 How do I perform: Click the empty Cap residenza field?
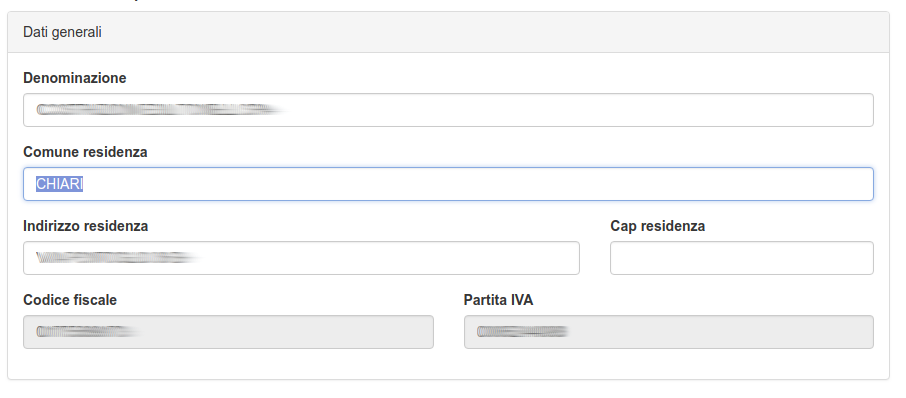(x=741, y=258)
